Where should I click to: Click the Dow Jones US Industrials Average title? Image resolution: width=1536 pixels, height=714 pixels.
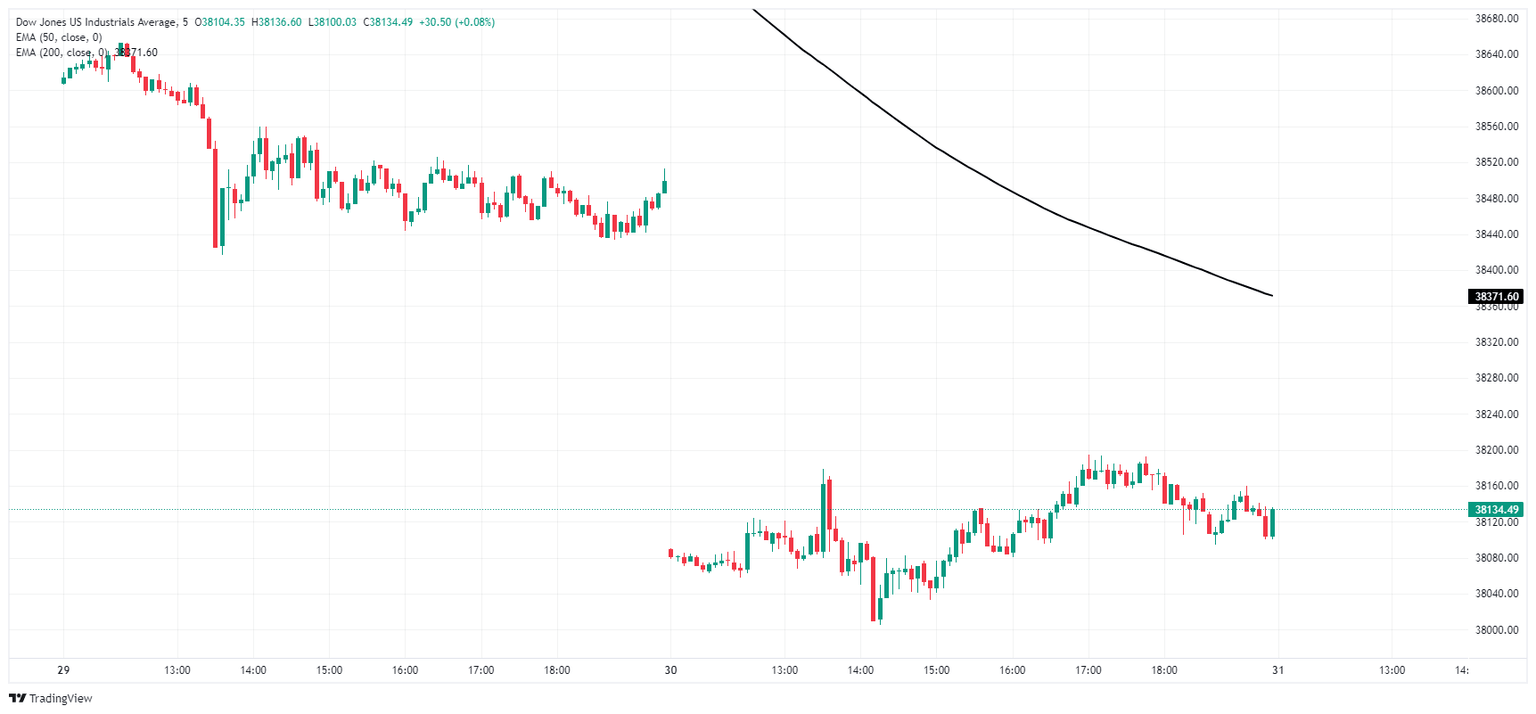click(95, 22)
